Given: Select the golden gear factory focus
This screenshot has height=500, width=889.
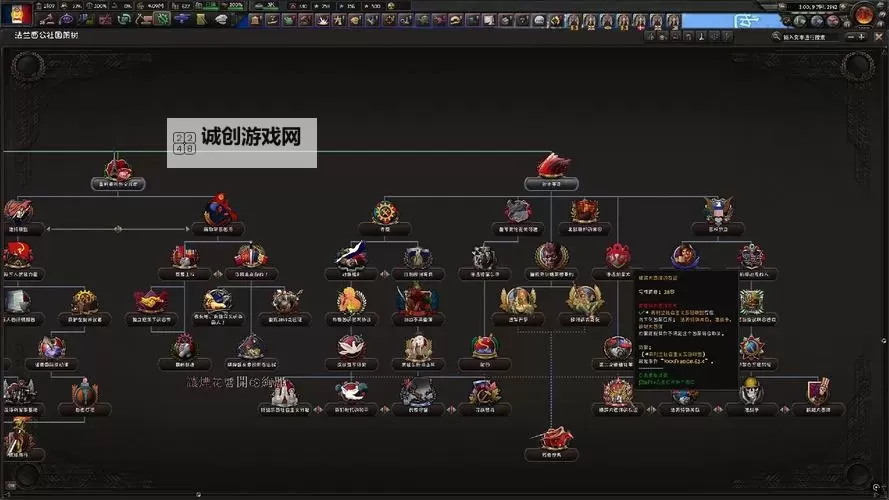Looking at the screenshot, I should [84, 307].
